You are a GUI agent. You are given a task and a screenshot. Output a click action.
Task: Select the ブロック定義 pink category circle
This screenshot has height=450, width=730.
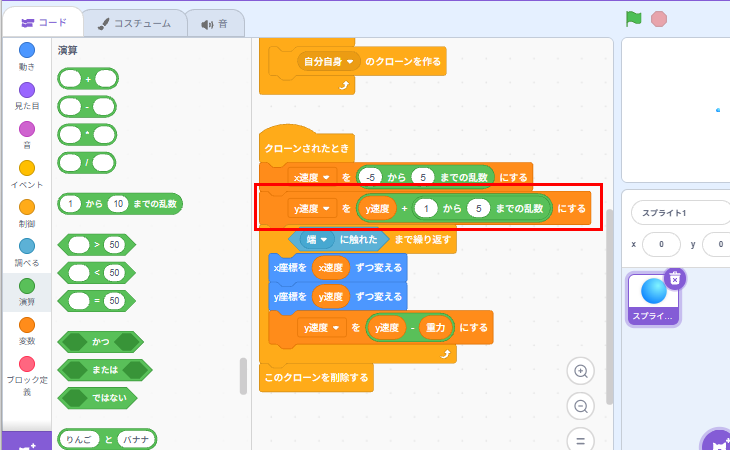coord(27,364)
